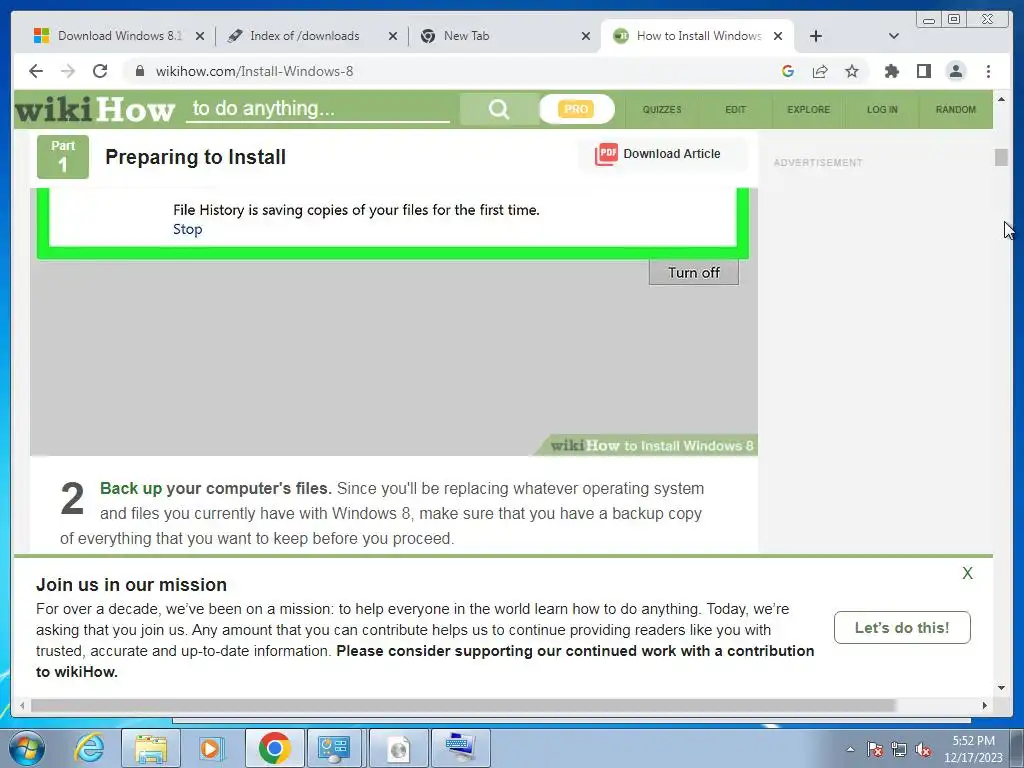Close the Index of /downloads tab
The image size is (1024, 768).
click(392, 36)
